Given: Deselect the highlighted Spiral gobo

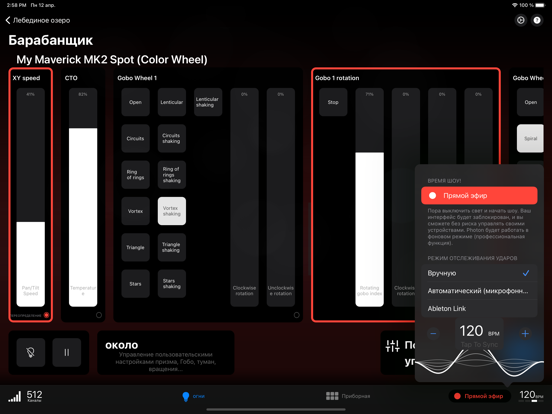Looking at the screenshot, I should [x=530, y=138].
